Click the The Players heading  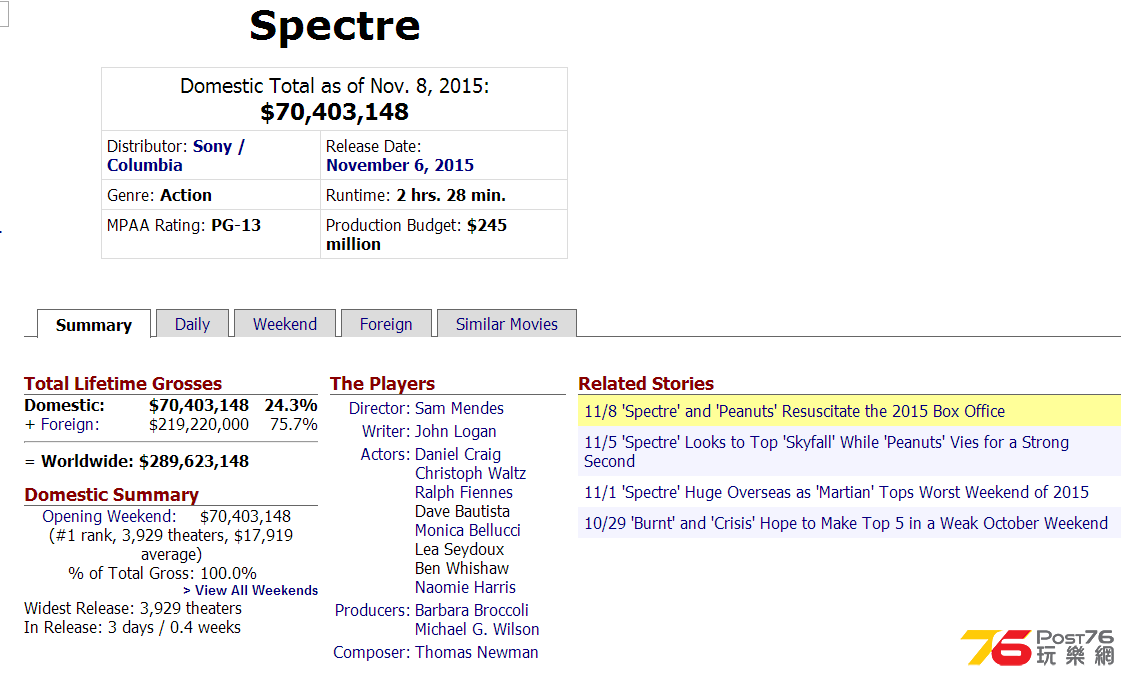382,384
